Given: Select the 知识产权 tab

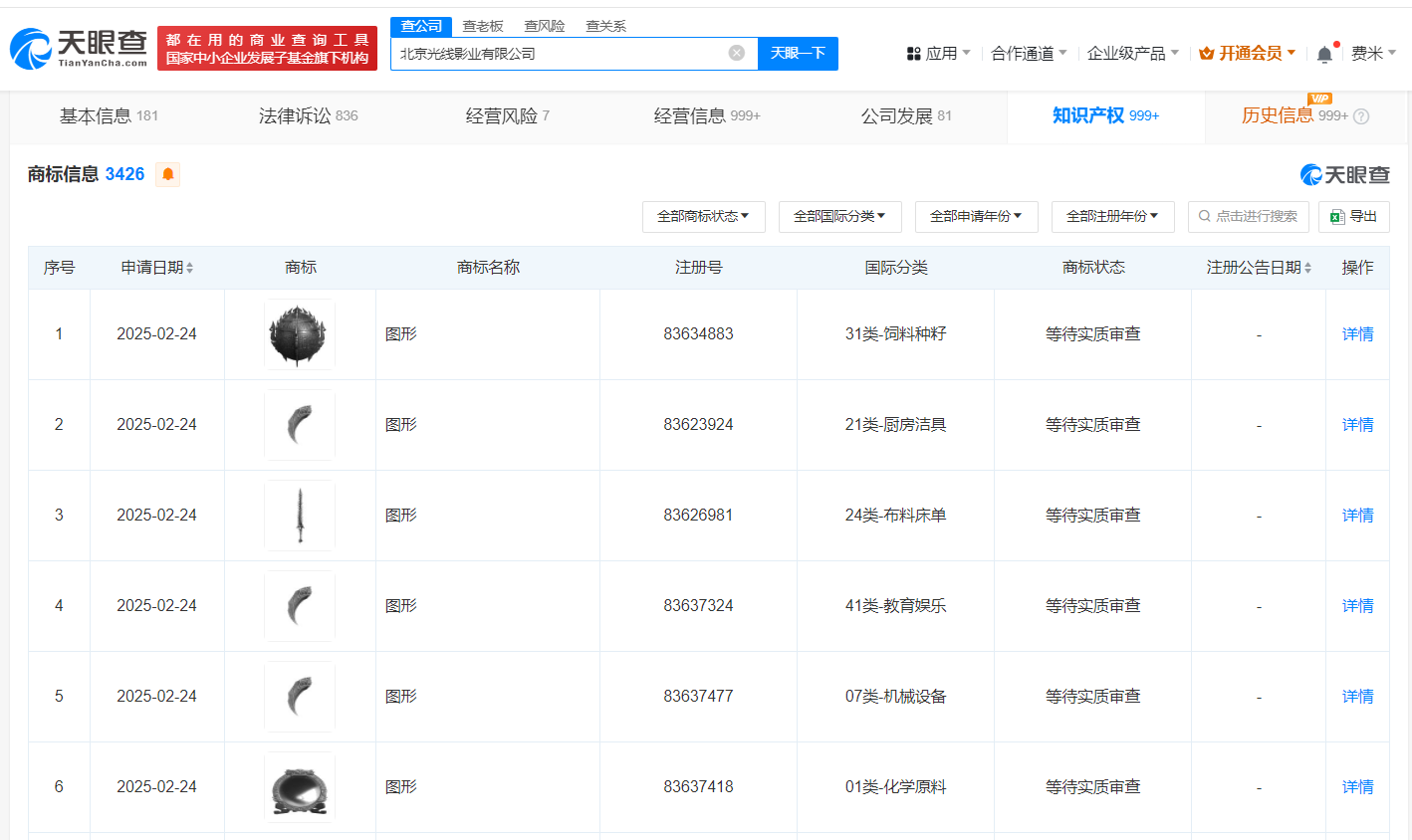Looking at the screenshot, I should click(x=1105, y=116).
